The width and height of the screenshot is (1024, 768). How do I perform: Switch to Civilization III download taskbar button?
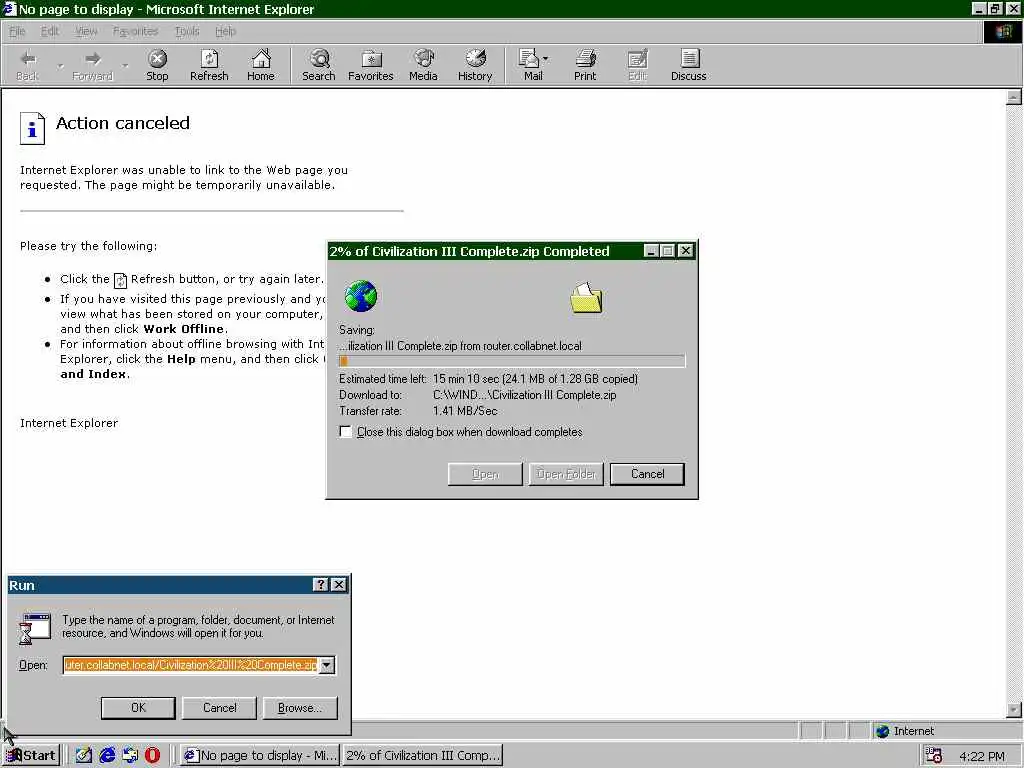[x=423, y=755]
